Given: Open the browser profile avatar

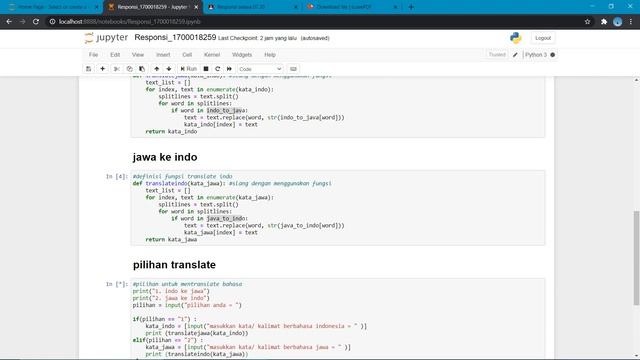Looking at the screenshot, I should click(618, 22).
